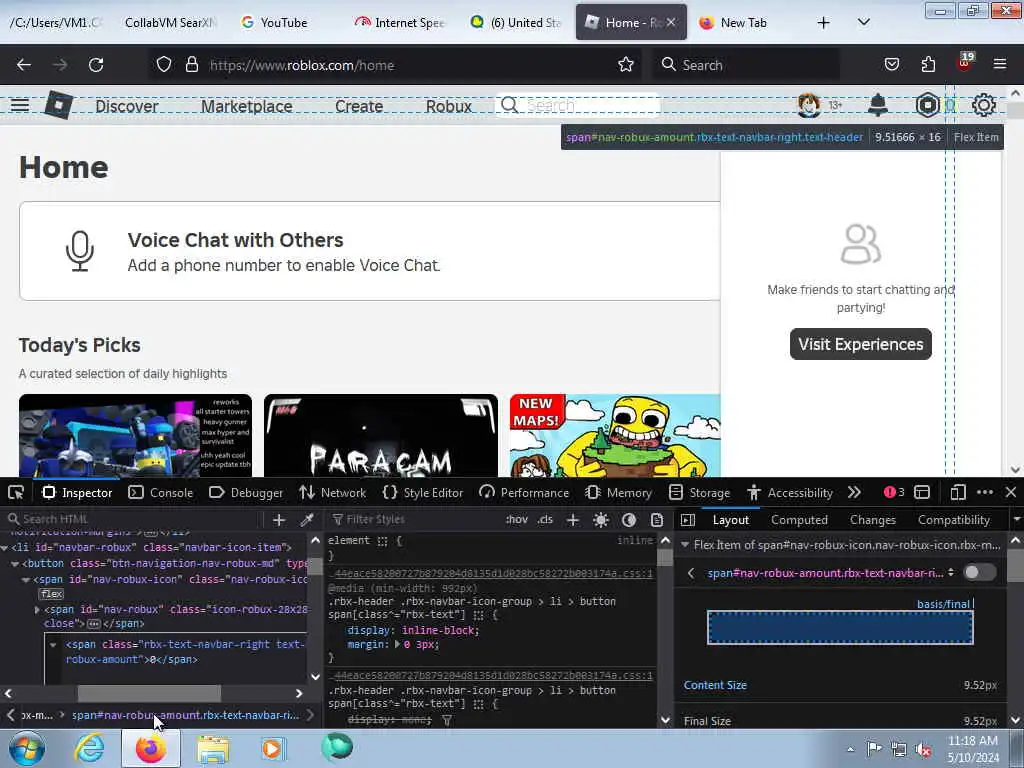Viewport: 1024px width, 768px height.
Task: Collapse the span#nav-robux-icon node
Action: pos(25,580)
